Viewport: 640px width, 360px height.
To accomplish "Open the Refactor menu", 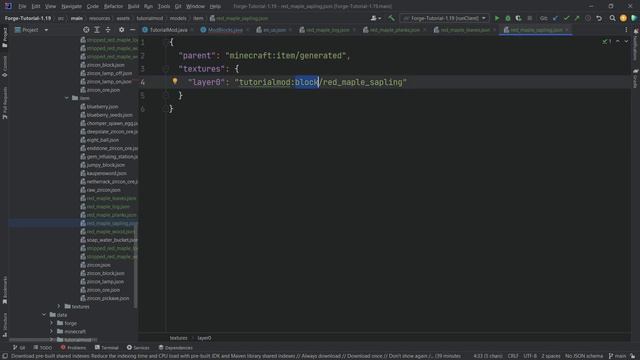I will click(113, 6).
